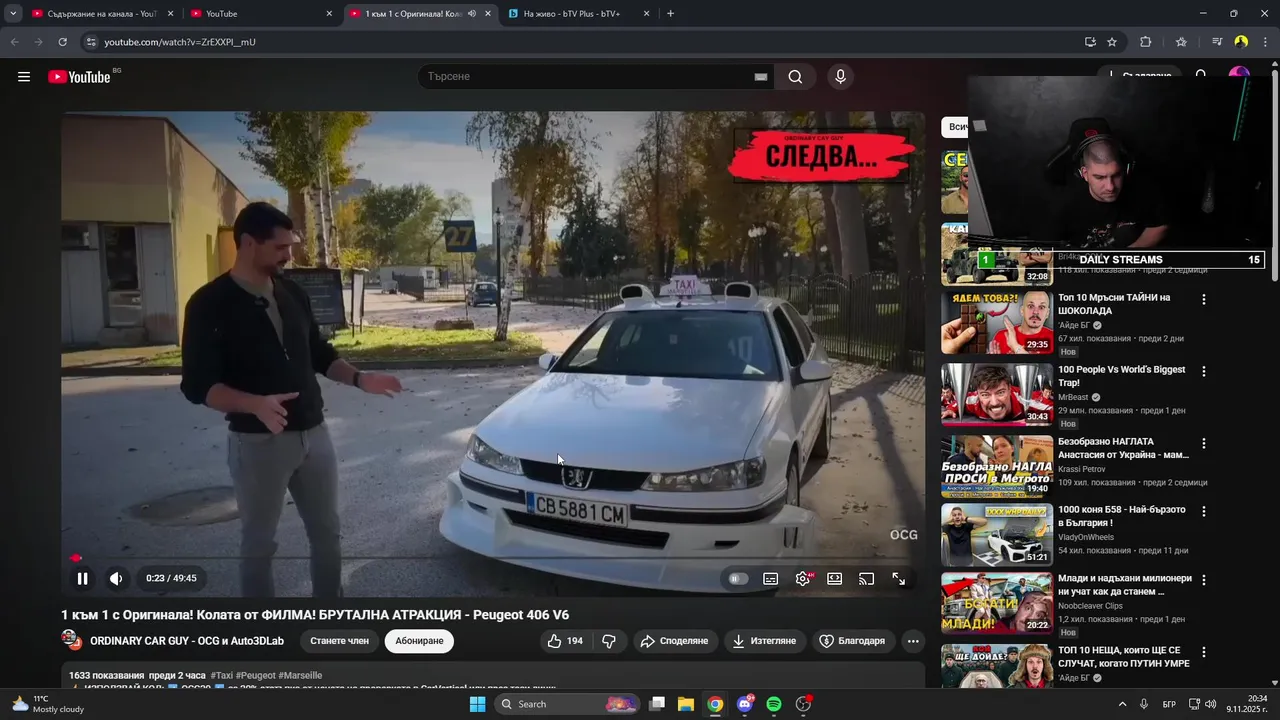Viewport: 1280px width, 720px height.
Task: Open the 1000 коня Б58 thumbnail
Action: (997, 534)
